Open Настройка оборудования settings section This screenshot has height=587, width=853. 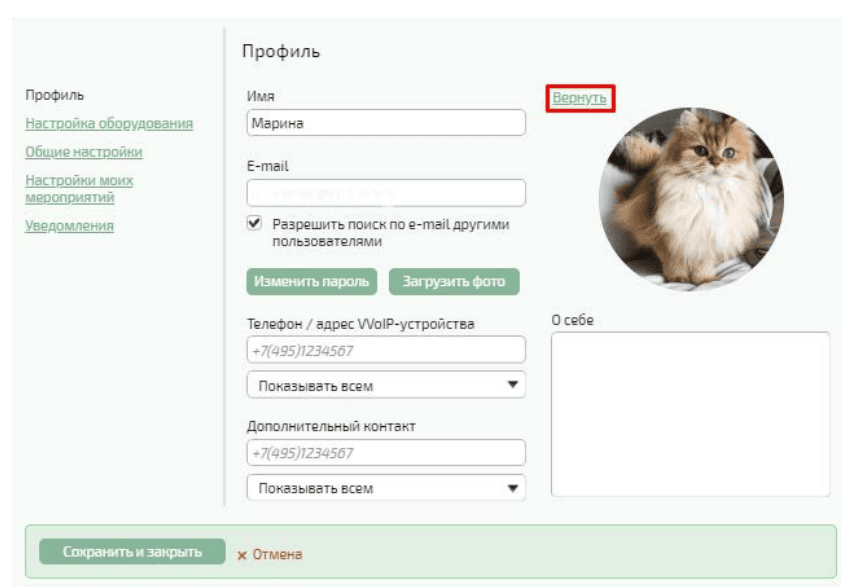(109, 124)
